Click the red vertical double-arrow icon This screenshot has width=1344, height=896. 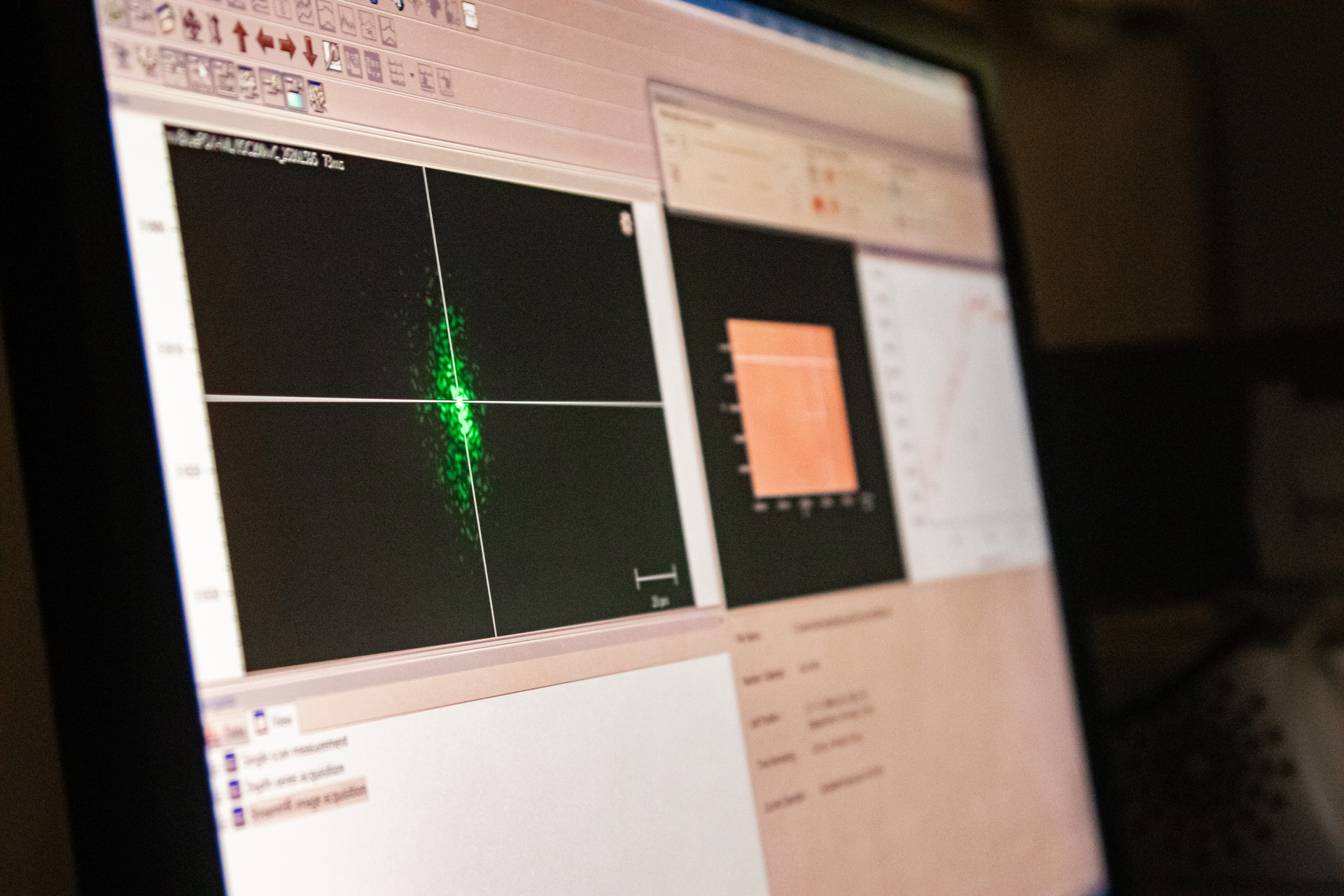point(215,31)
